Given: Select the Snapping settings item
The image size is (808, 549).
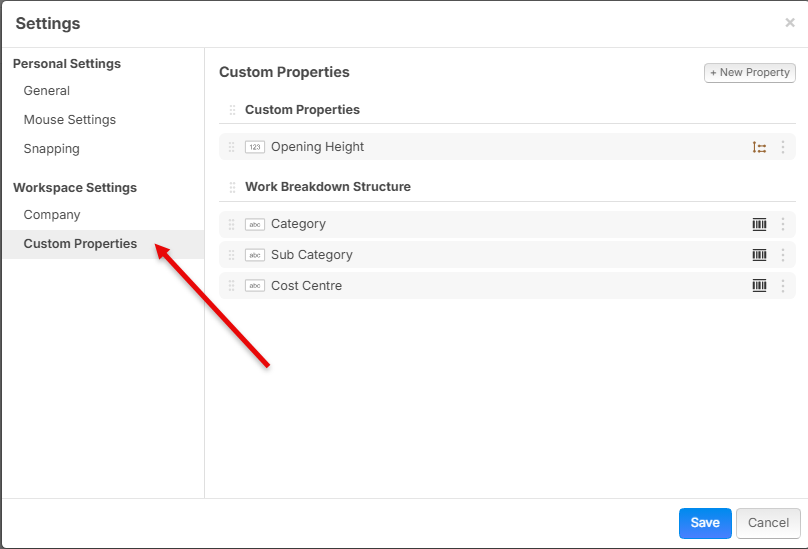Looking at the screenshot, I should pyautogui.click(x=52, y=149).
